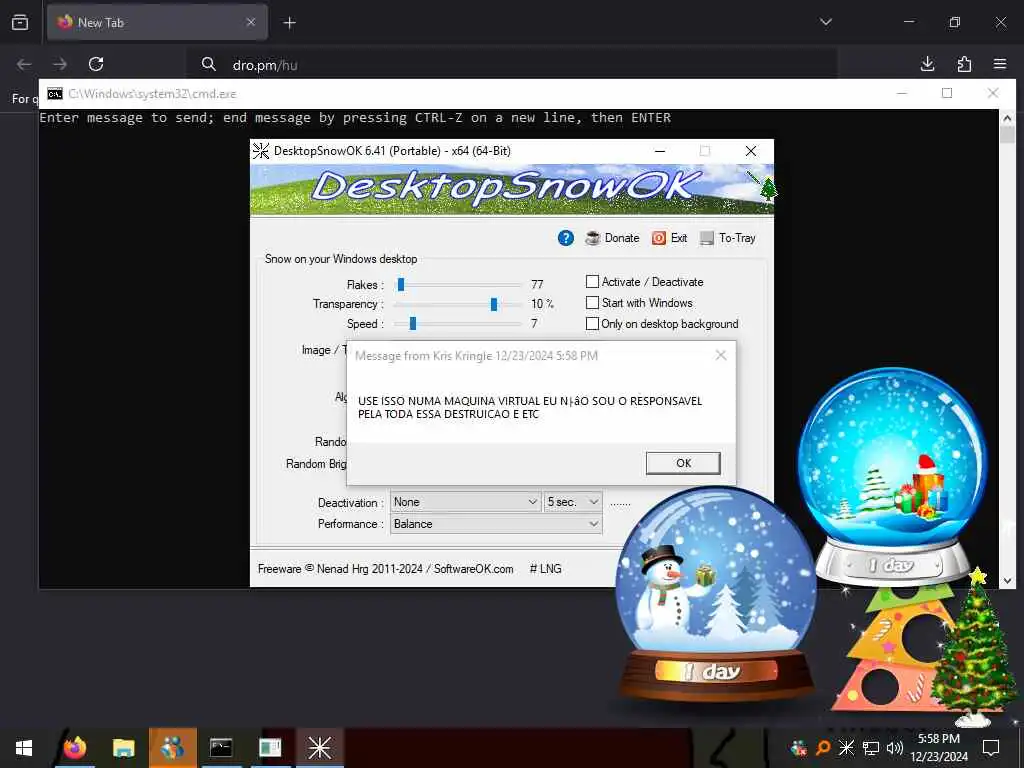The height and width of the screenshot is (768, 1024).
Task: Minimize the DesktopSnowOK window
Action: pyautogui.click(x=660, y=151)
